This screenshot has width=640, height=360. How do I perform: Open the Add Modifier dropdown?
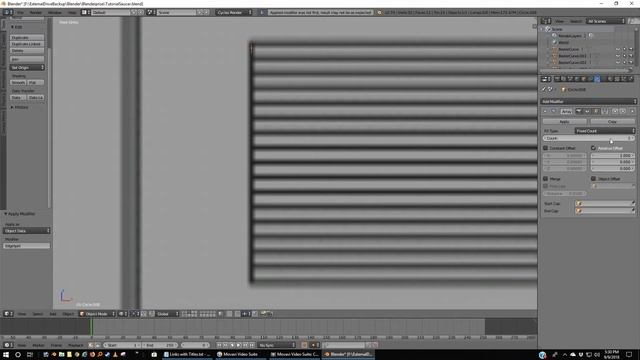pos(588,101)
